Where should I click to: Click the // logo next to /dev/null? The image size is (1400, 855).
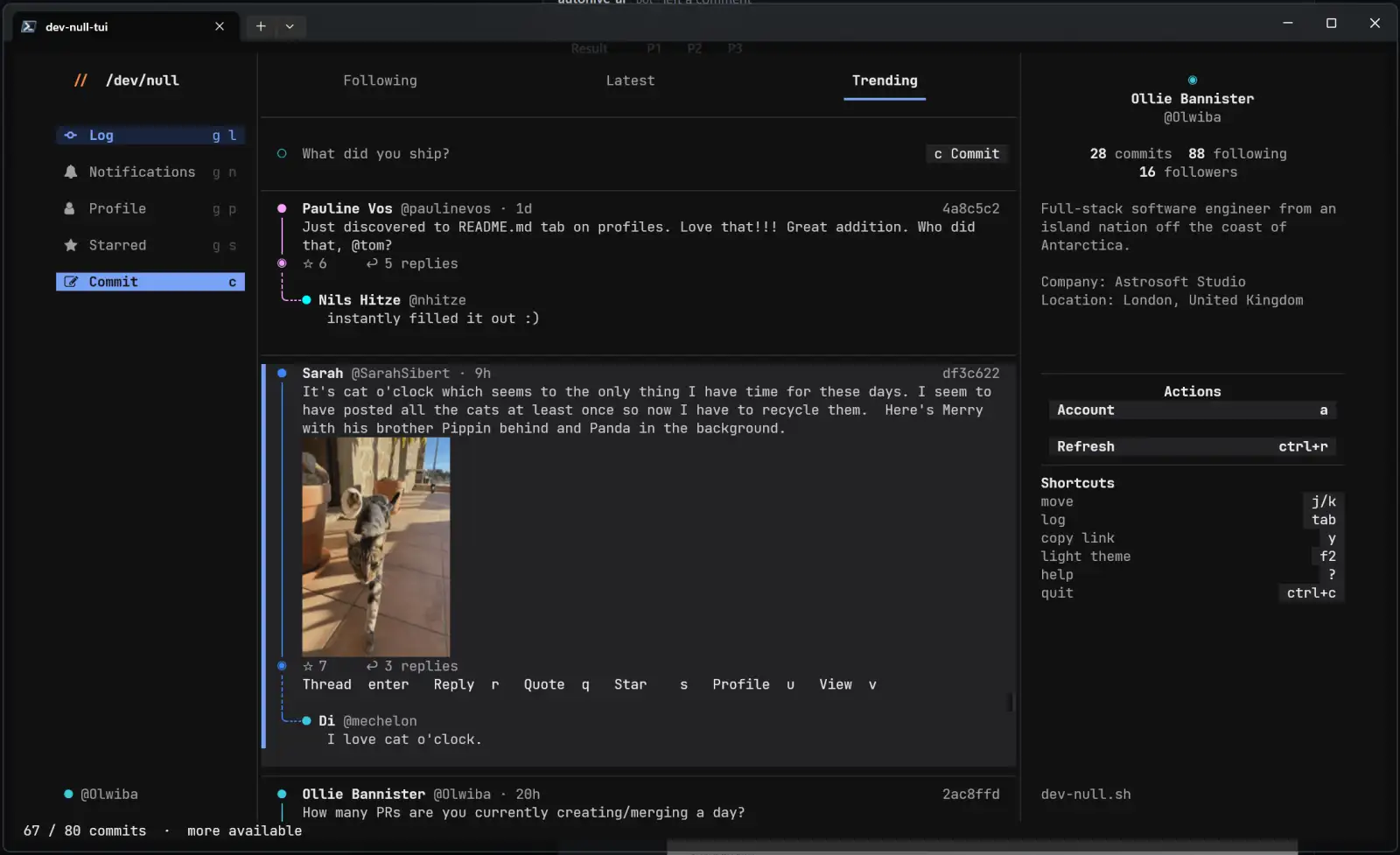click(80, 81)
